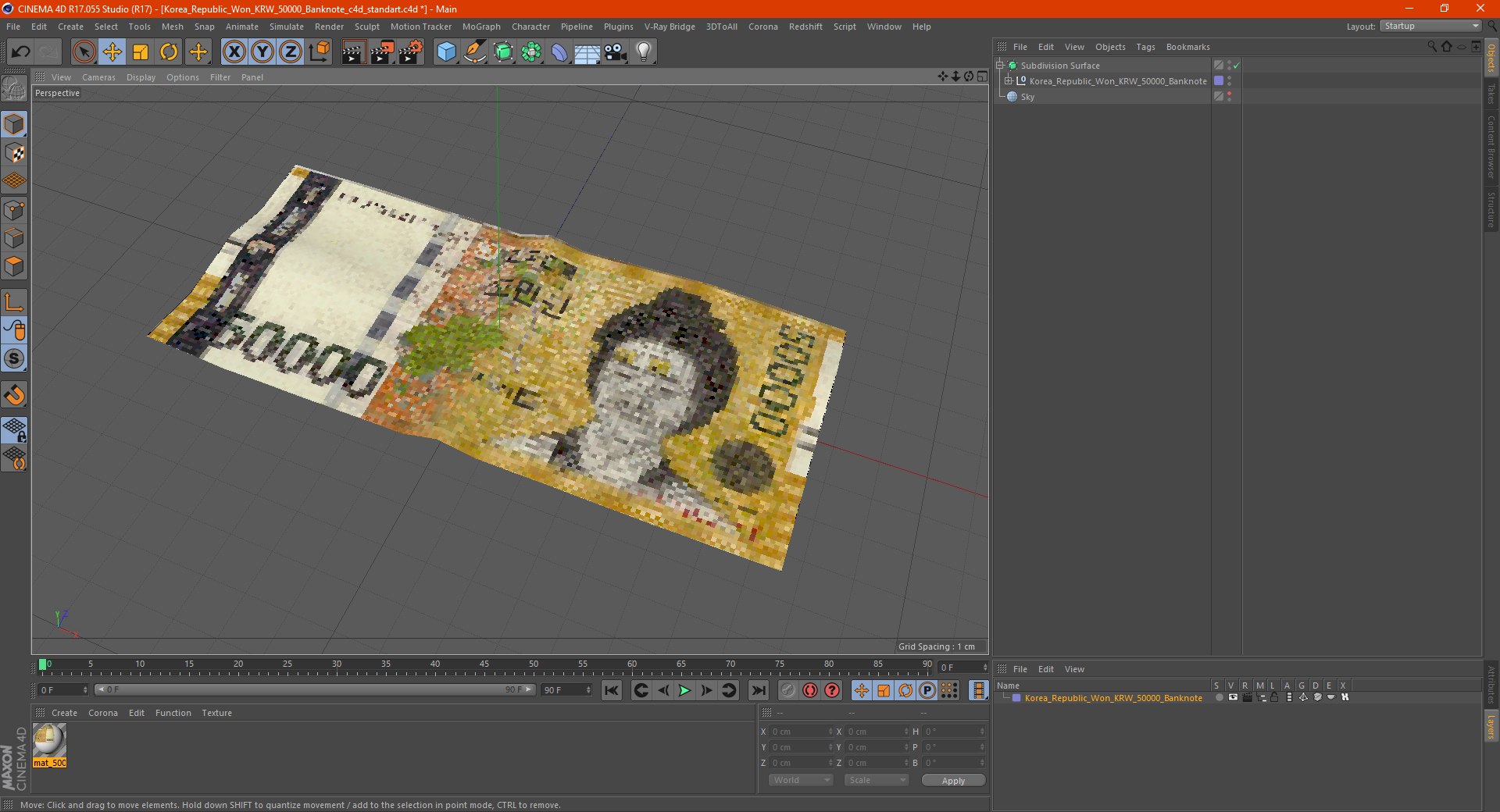1500x812 pixels.
Task: Toggle Snap S icon
Action: [14, 359]
